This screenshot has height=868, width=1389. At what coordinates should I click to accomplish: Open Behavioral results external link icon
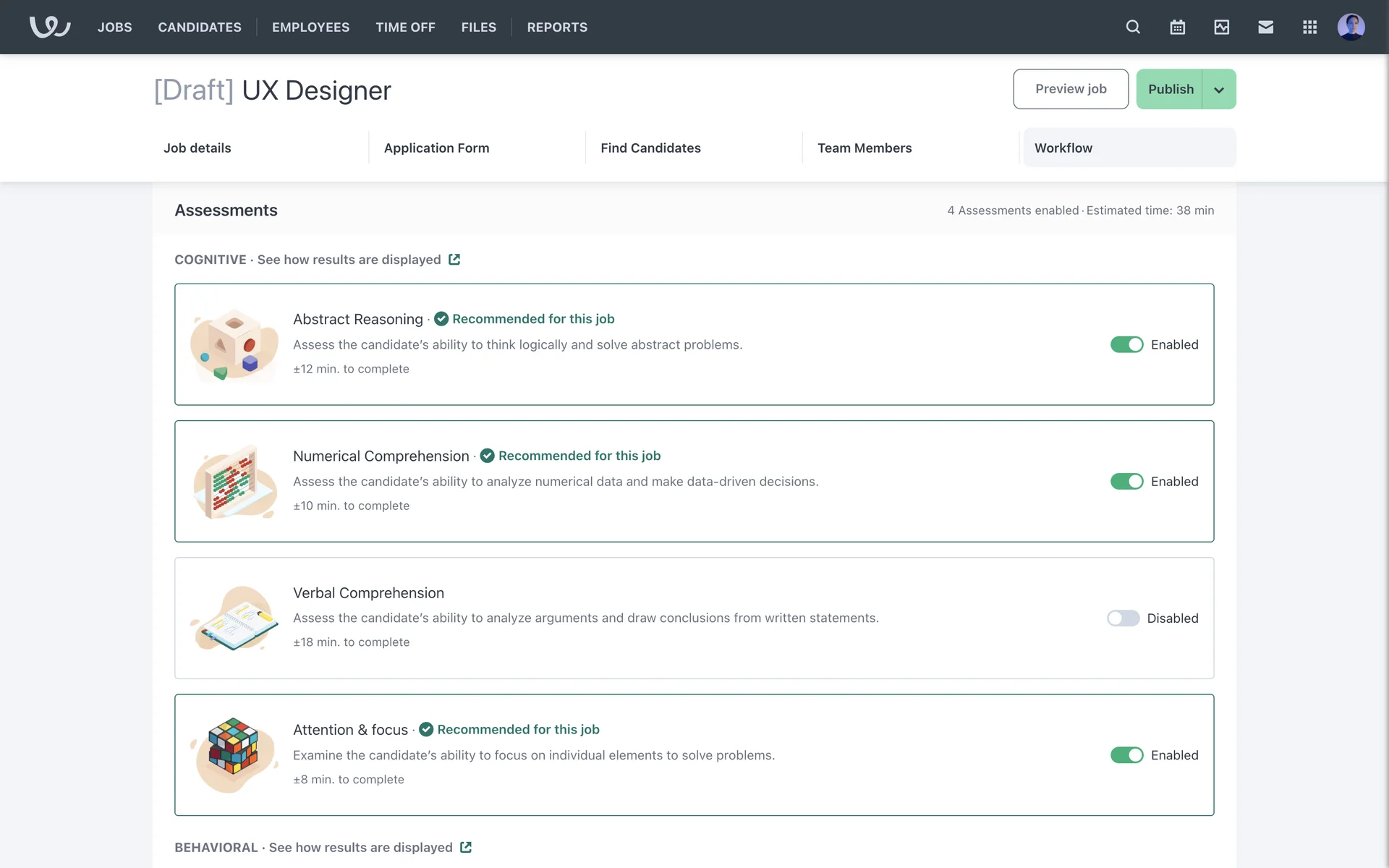466,847
